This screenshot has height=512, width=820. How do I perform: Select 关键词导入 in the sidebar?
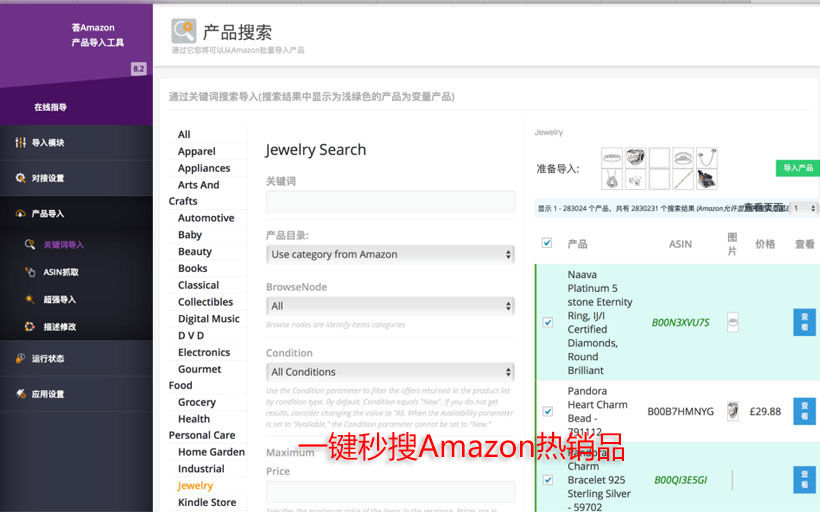(63, 244)
